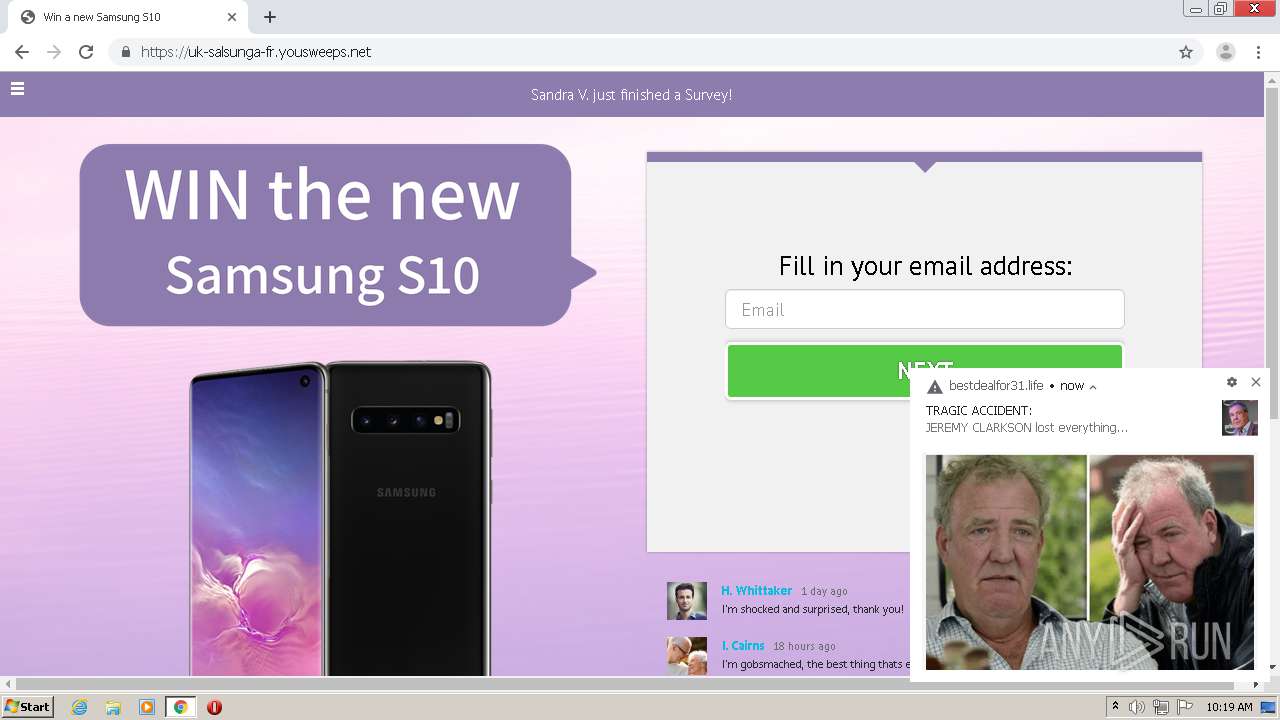This screenshot has height=720, width=1280.
Task: View site security lock info
Action: coord(125,52)
